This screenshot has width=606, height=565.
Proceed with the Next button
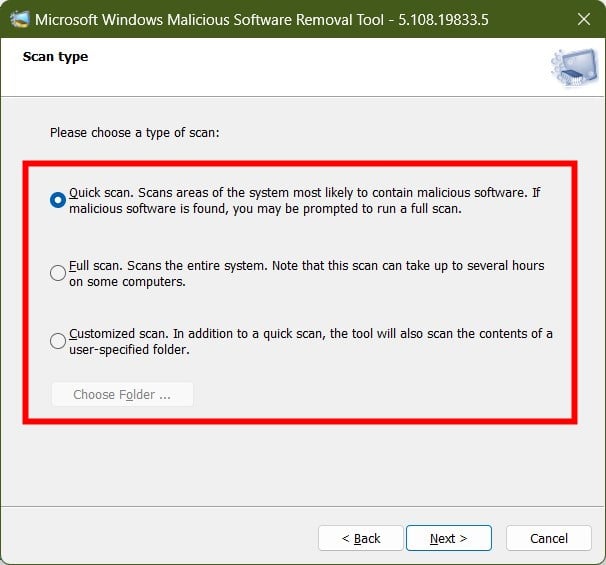(449, 538)
